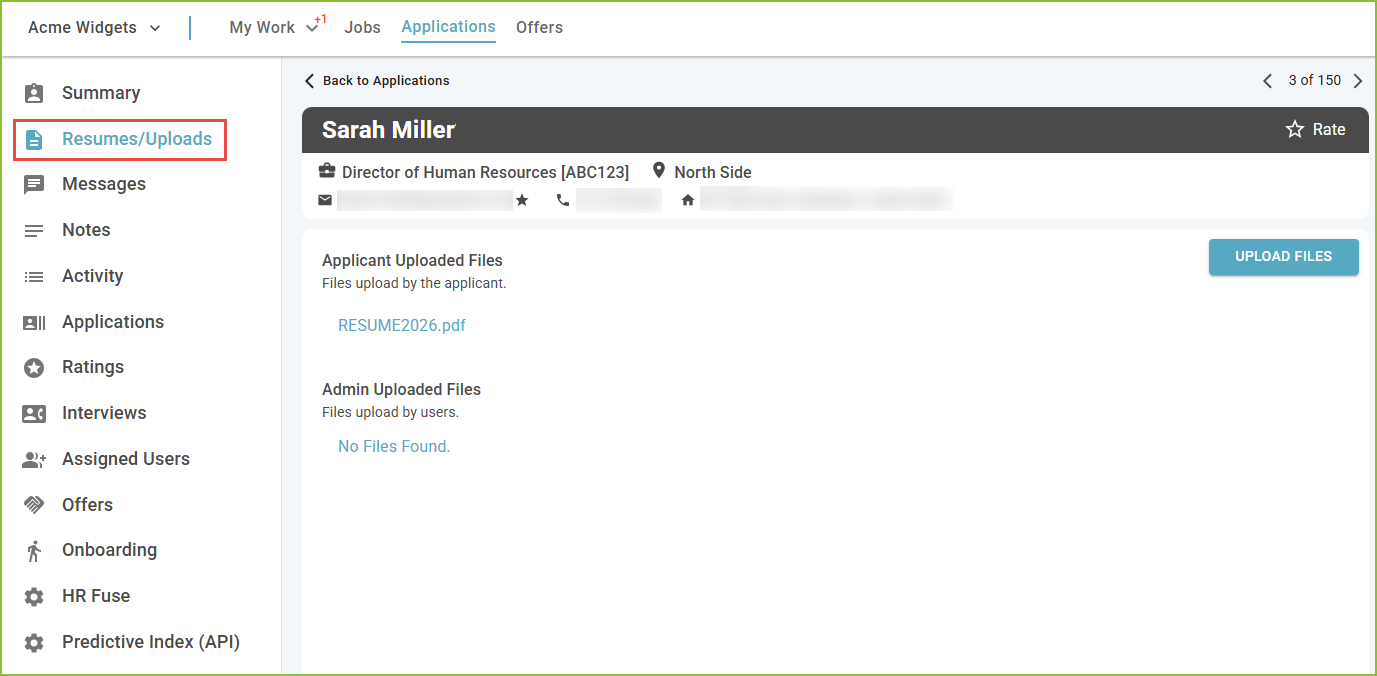Click the home address icon
This screenshot has height=676, width=1377.
tap(688, 200)
